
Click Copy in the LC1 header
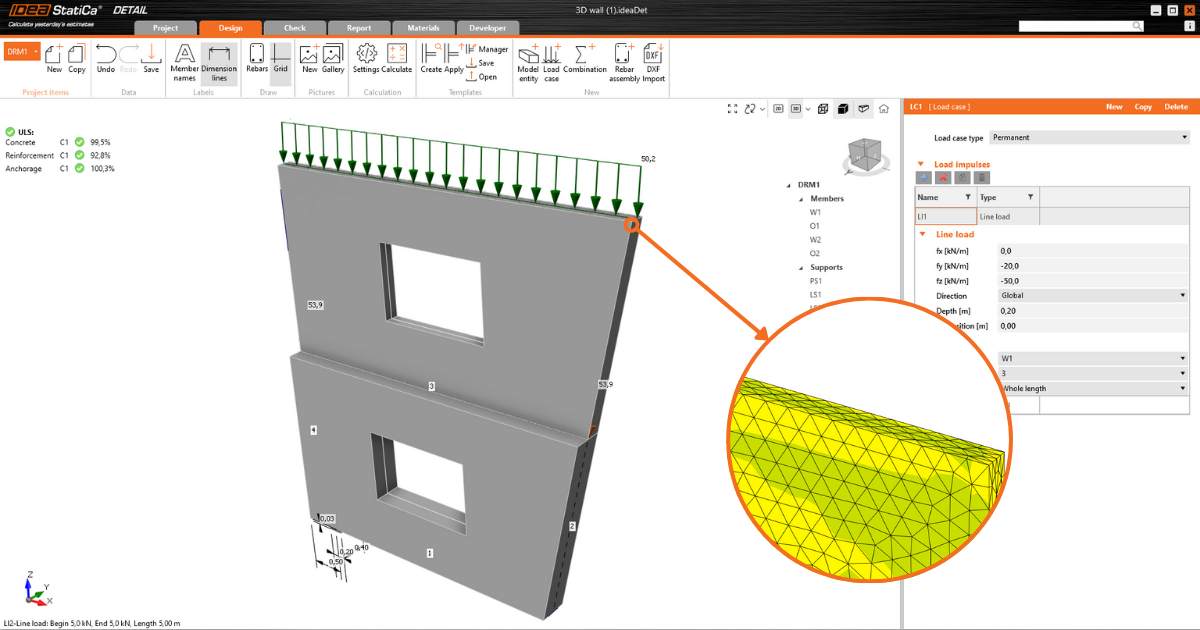1143,107
